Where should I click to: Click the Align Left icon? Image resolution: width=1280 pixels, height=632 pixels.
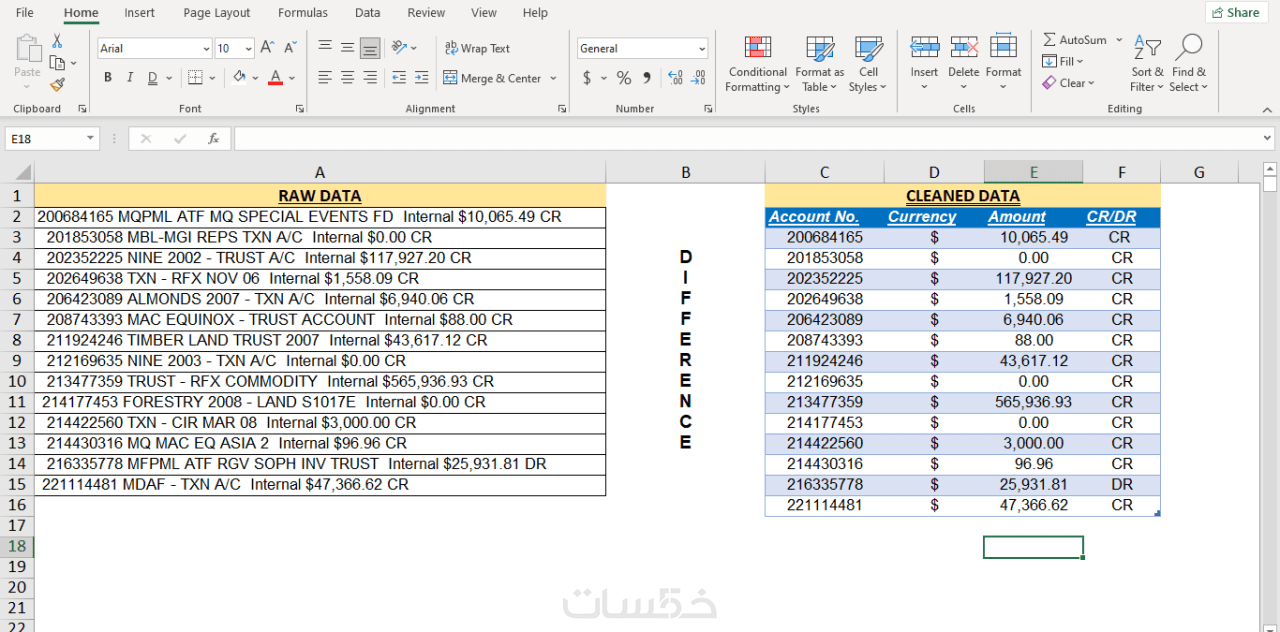click(x=325, y=78)
